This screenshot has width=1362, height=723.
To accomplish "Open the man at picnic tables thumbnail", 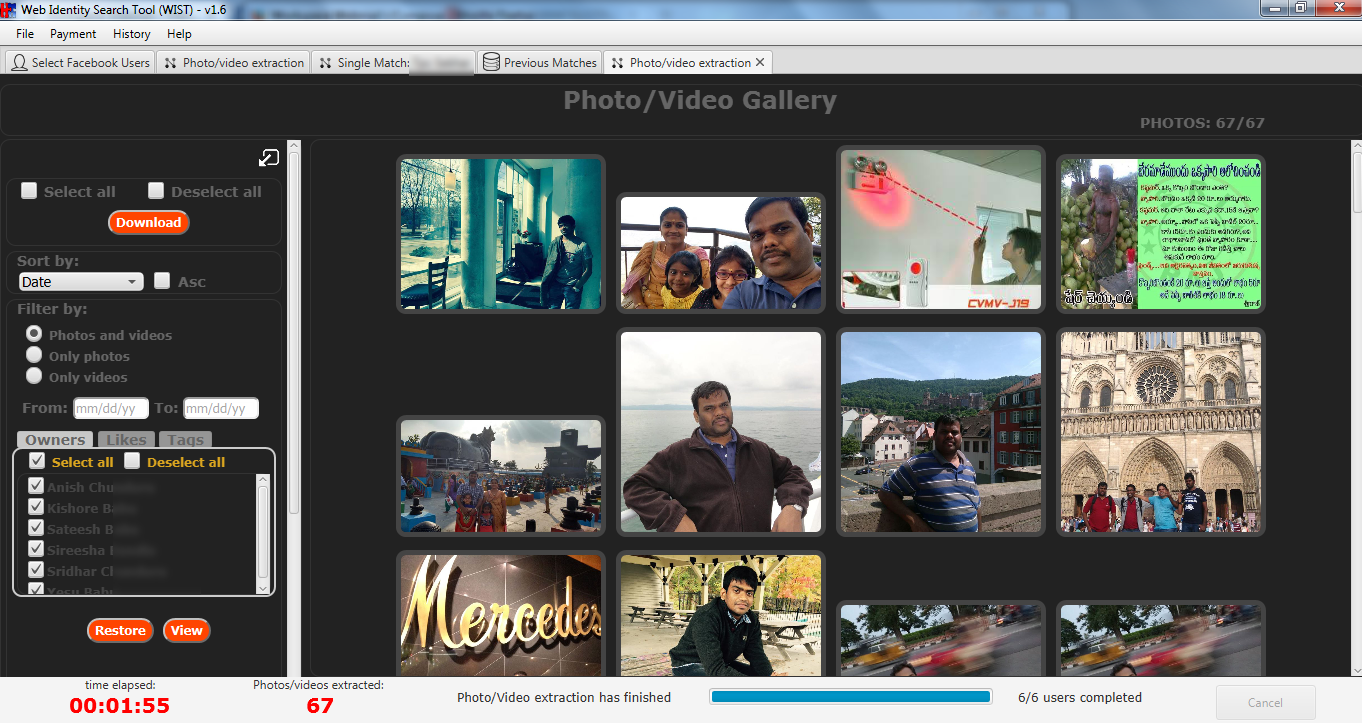I will pyautogui.click(x=721, y=614).
